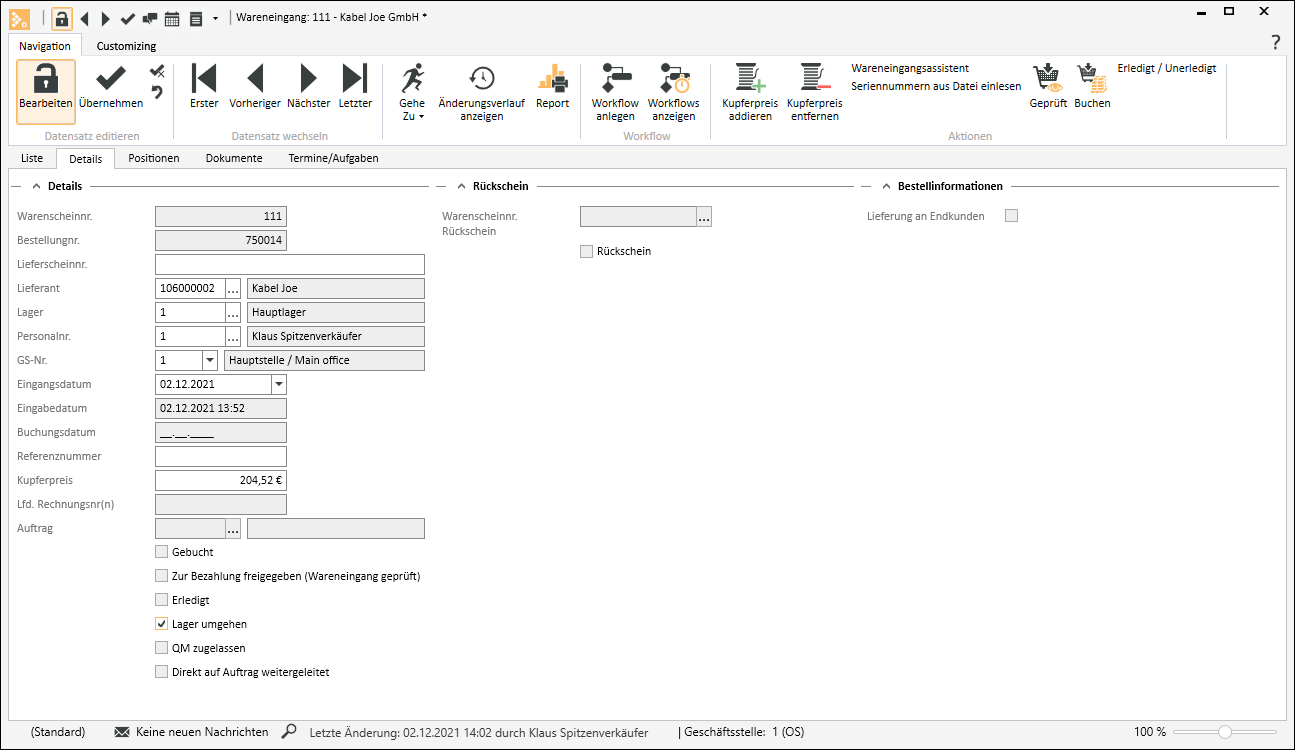The image size is (1295, 750).
Task: Click the application logo icon
Action: tap(19, 18)
